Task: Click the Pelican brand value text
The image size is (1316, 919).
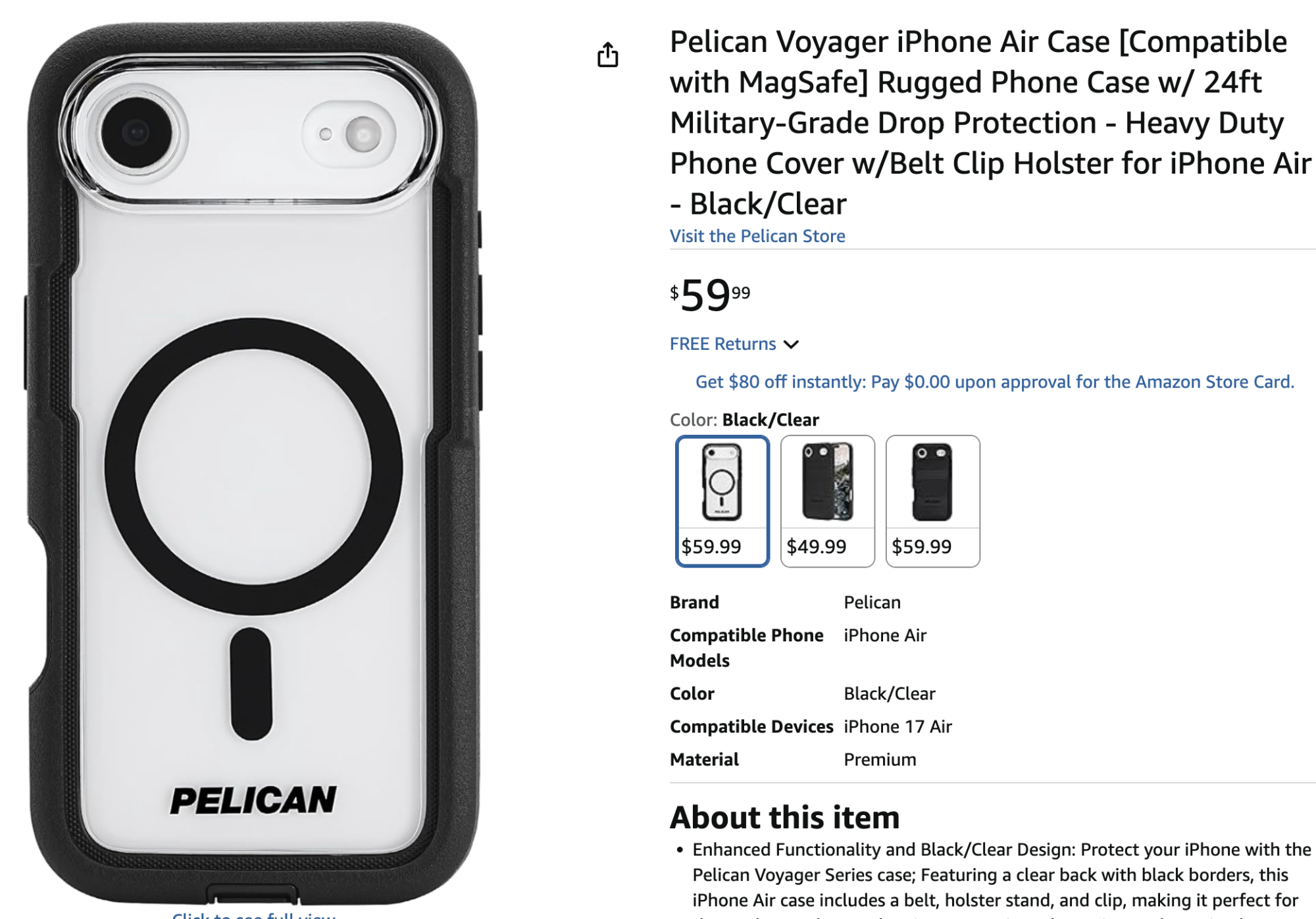Action: [872, 603]
